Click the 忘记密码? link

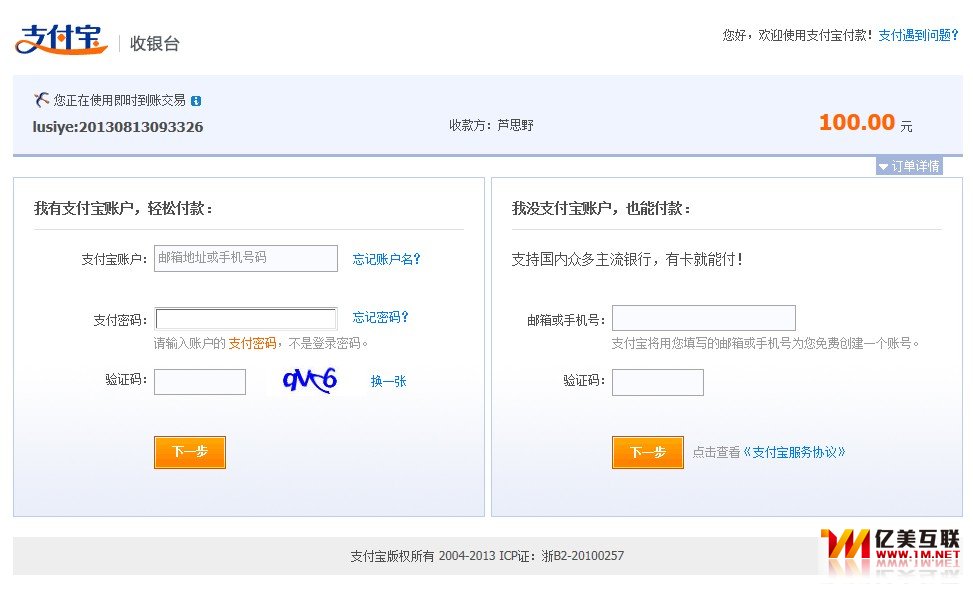click(380, 317)
